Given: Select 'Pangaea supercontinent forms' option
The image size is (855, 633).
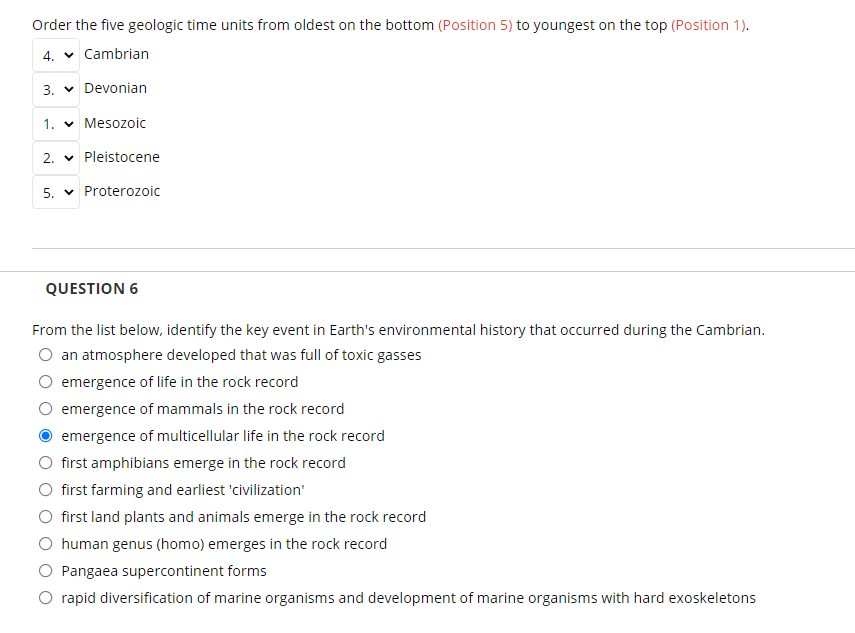Looking at the screenshot, I should (46, 570).
